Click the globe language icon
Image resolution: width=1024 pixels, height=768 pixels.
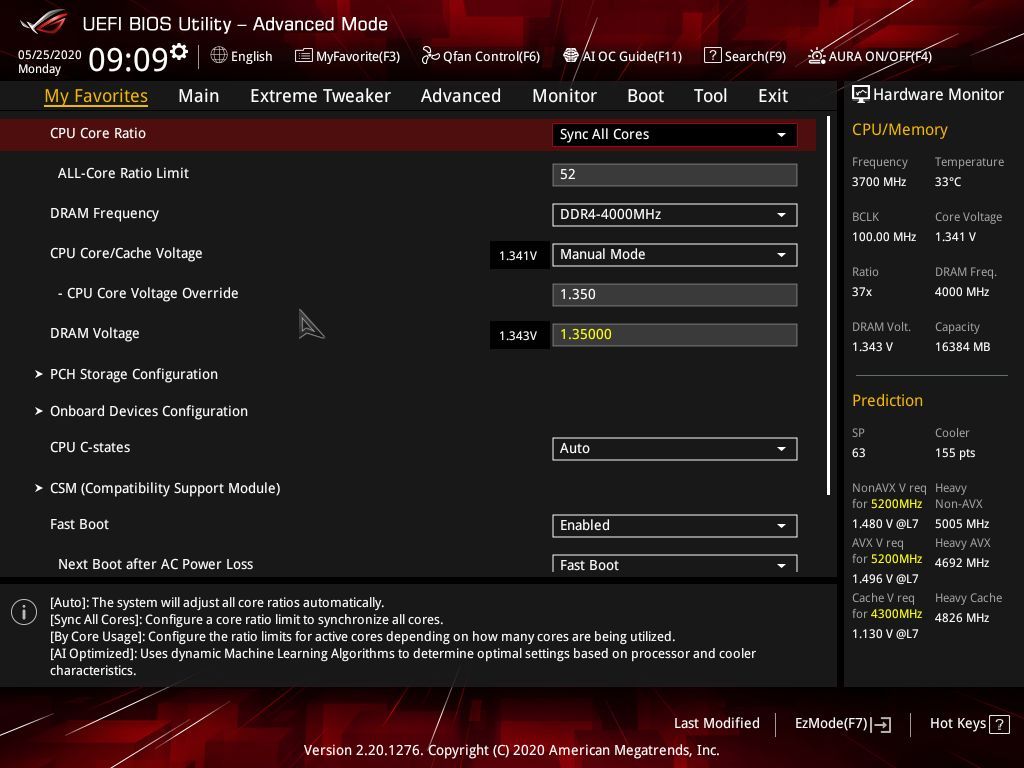click(x=219, y=55)
